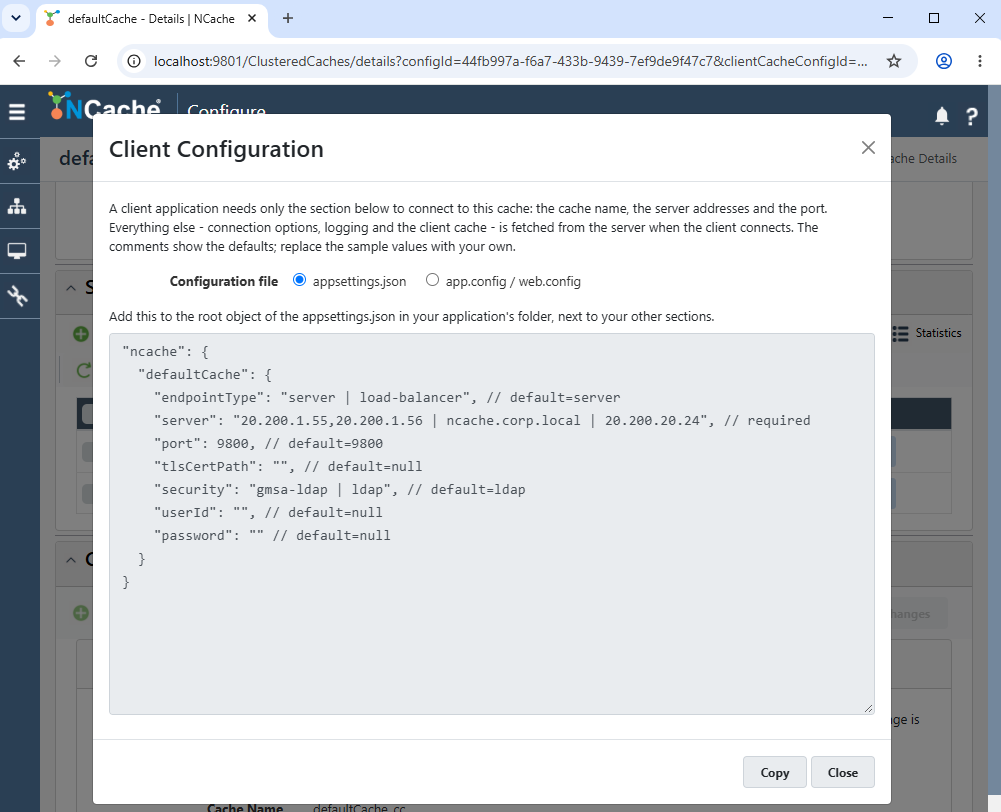Open a new browser tab

point(288,19)
